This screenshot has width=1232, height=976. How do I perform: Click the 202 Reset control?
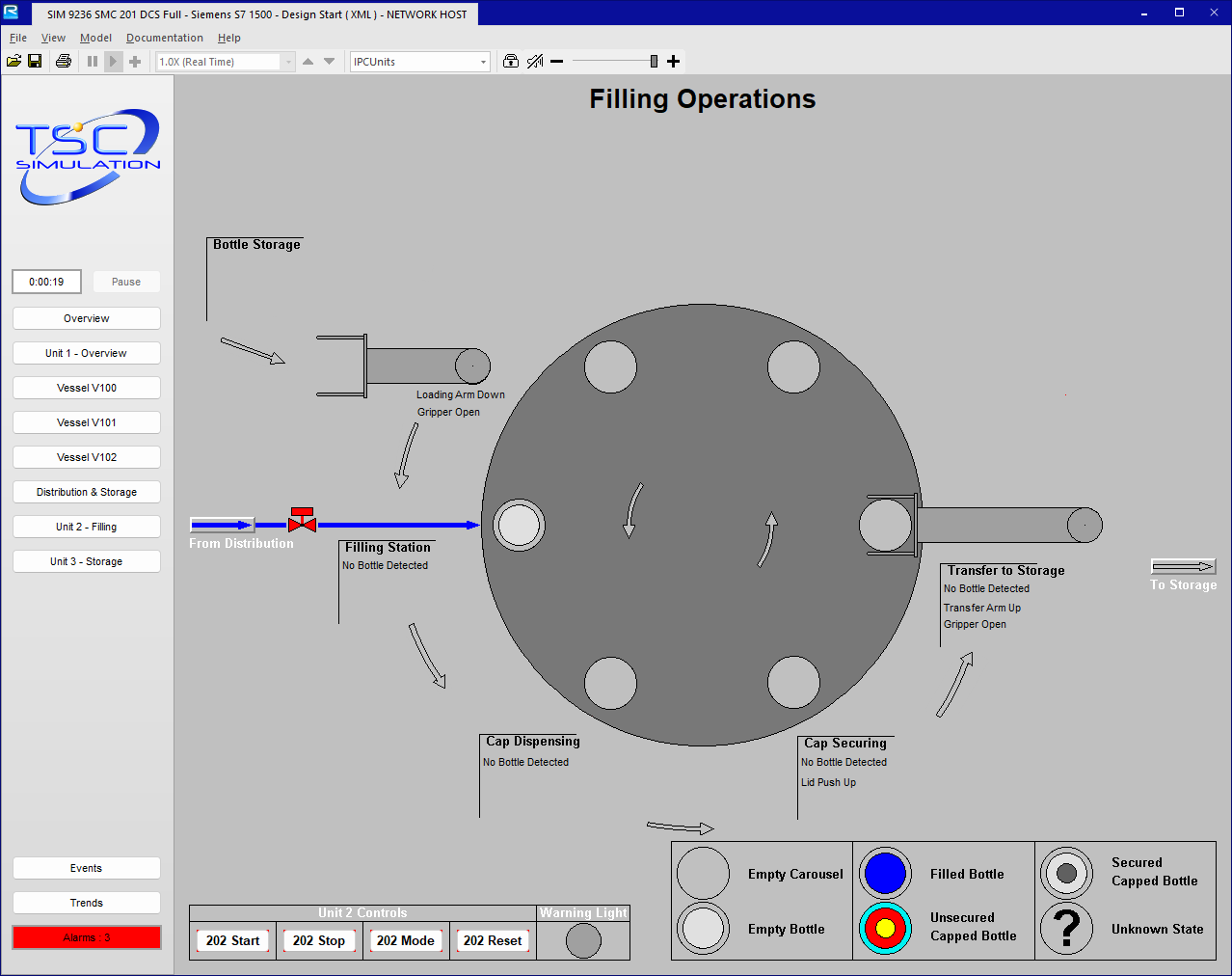point(493,940)
